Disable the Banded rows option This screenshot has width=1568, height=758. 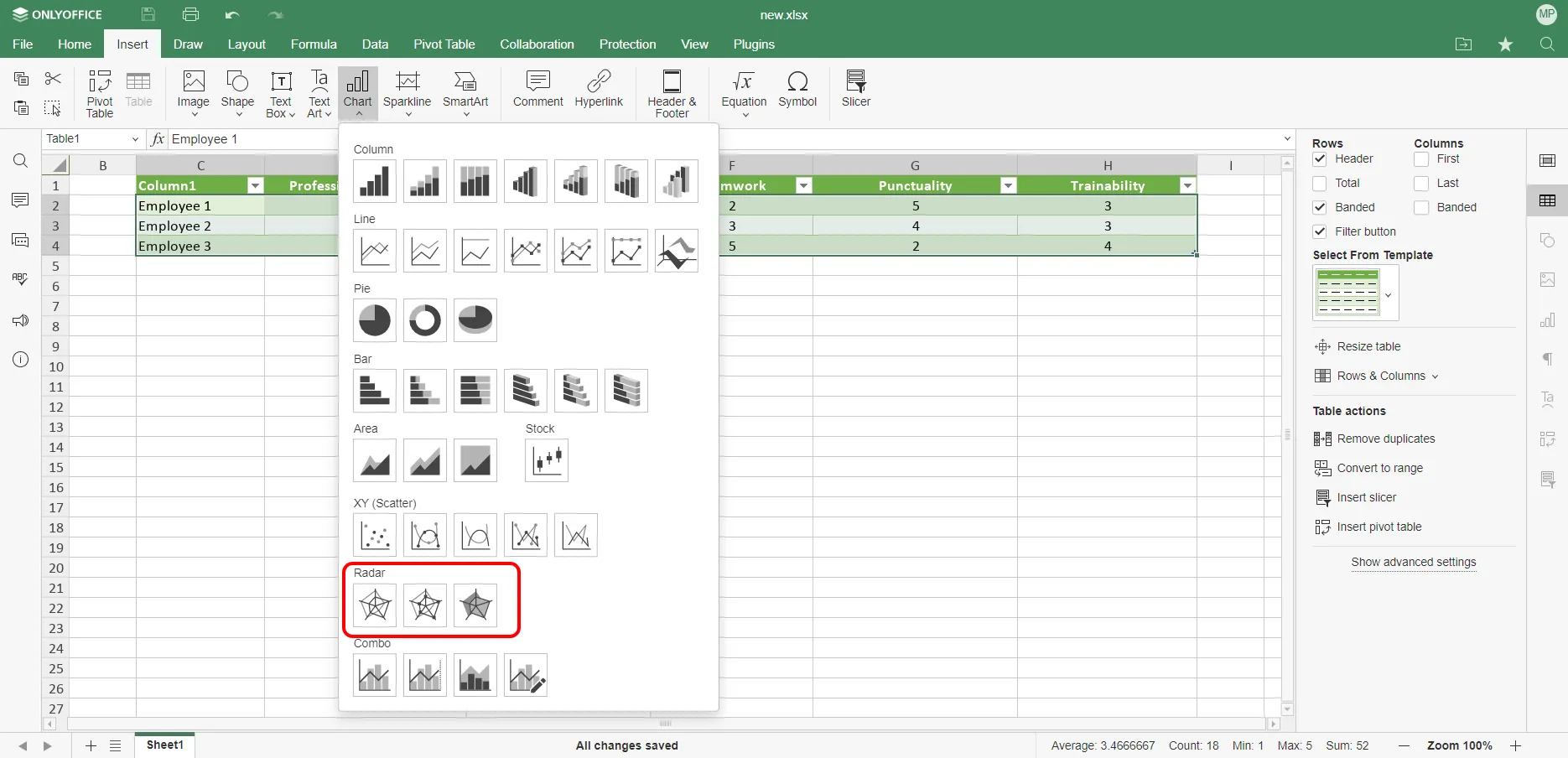click(1320, 207)
